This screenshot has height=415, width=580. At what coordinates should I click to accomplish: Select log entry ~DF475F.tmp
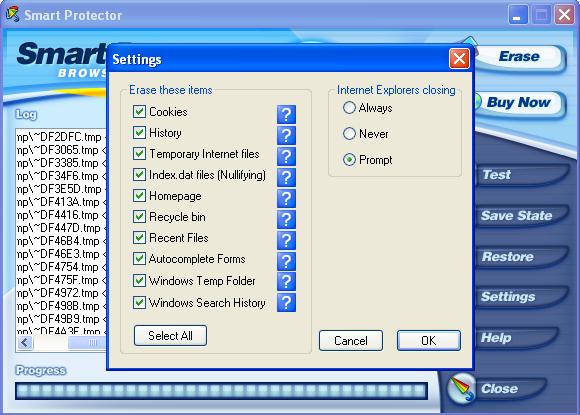(x=61, y=280)
